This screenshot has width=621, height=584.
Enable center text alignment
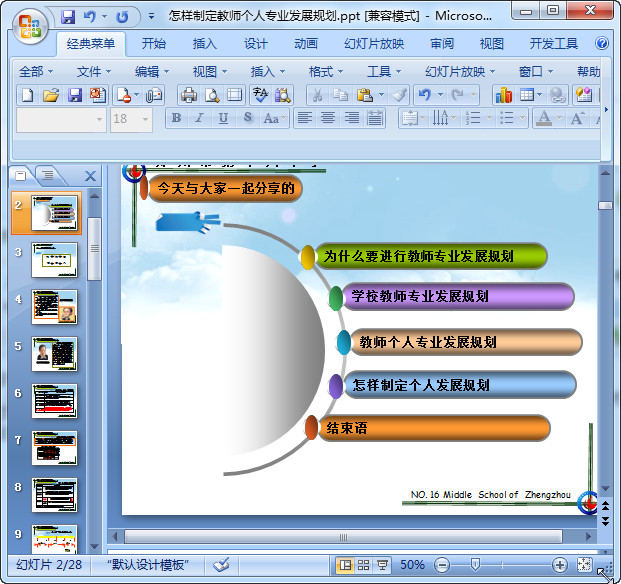(x=328, y=118)
